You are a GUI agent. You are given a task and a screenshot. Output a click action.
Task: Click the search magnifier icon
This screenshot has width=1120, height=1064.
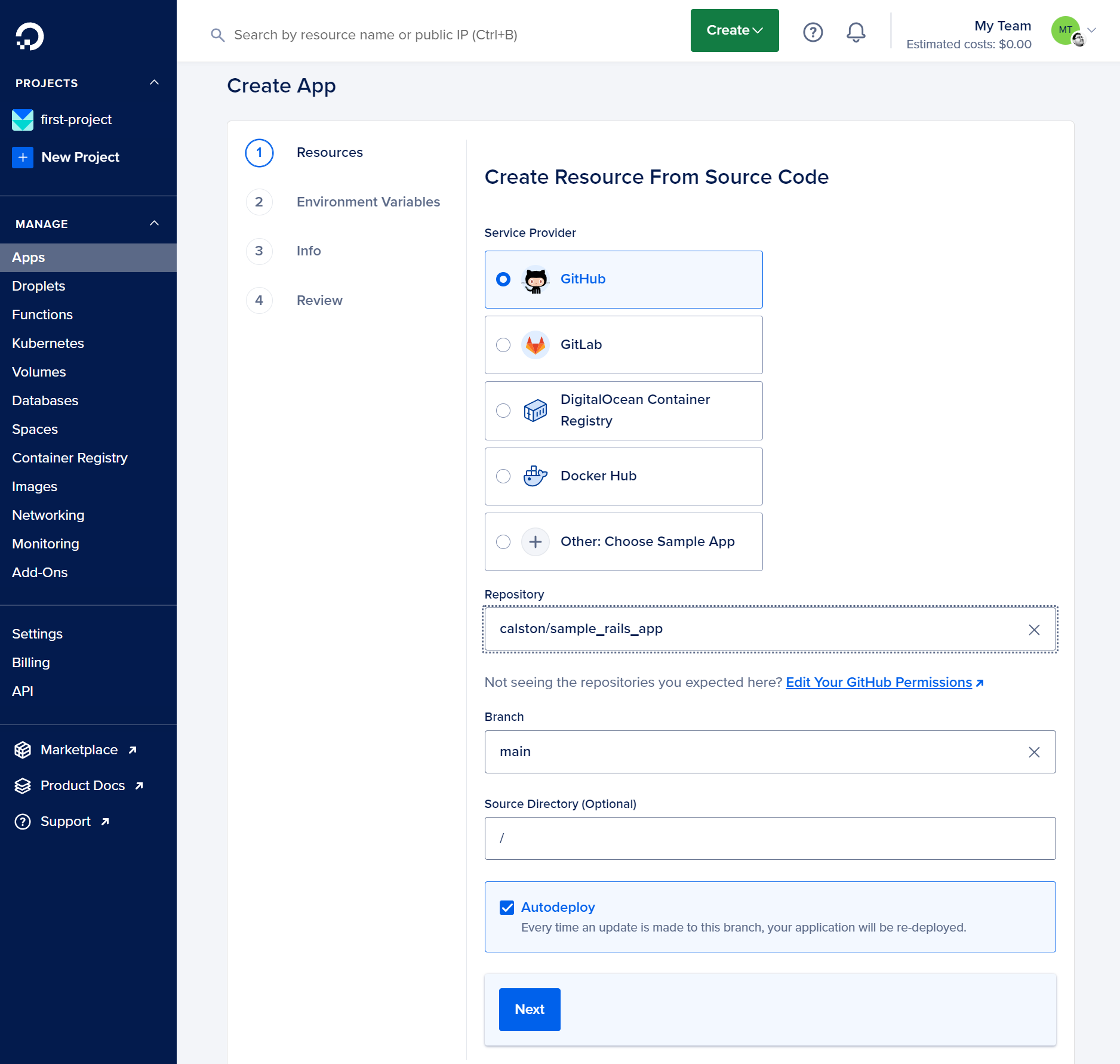click(218, 35)
